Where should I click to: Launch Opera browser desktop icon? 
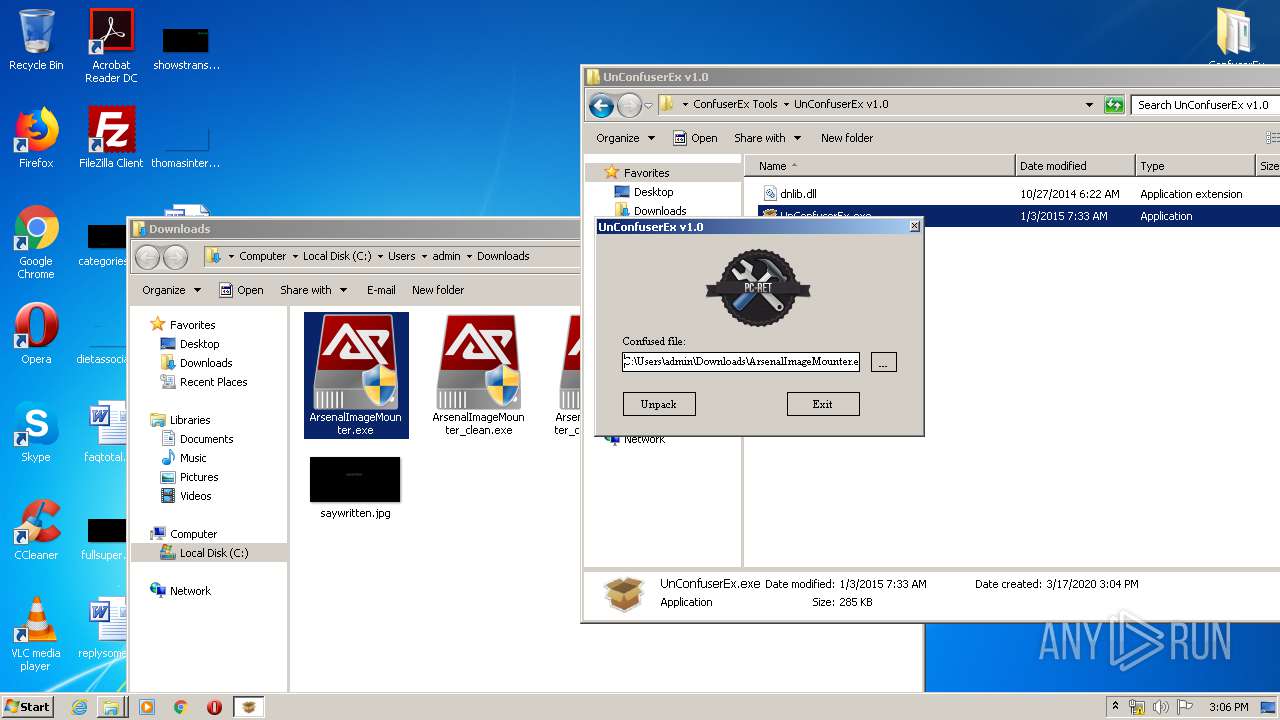click(x=36, y=333)
